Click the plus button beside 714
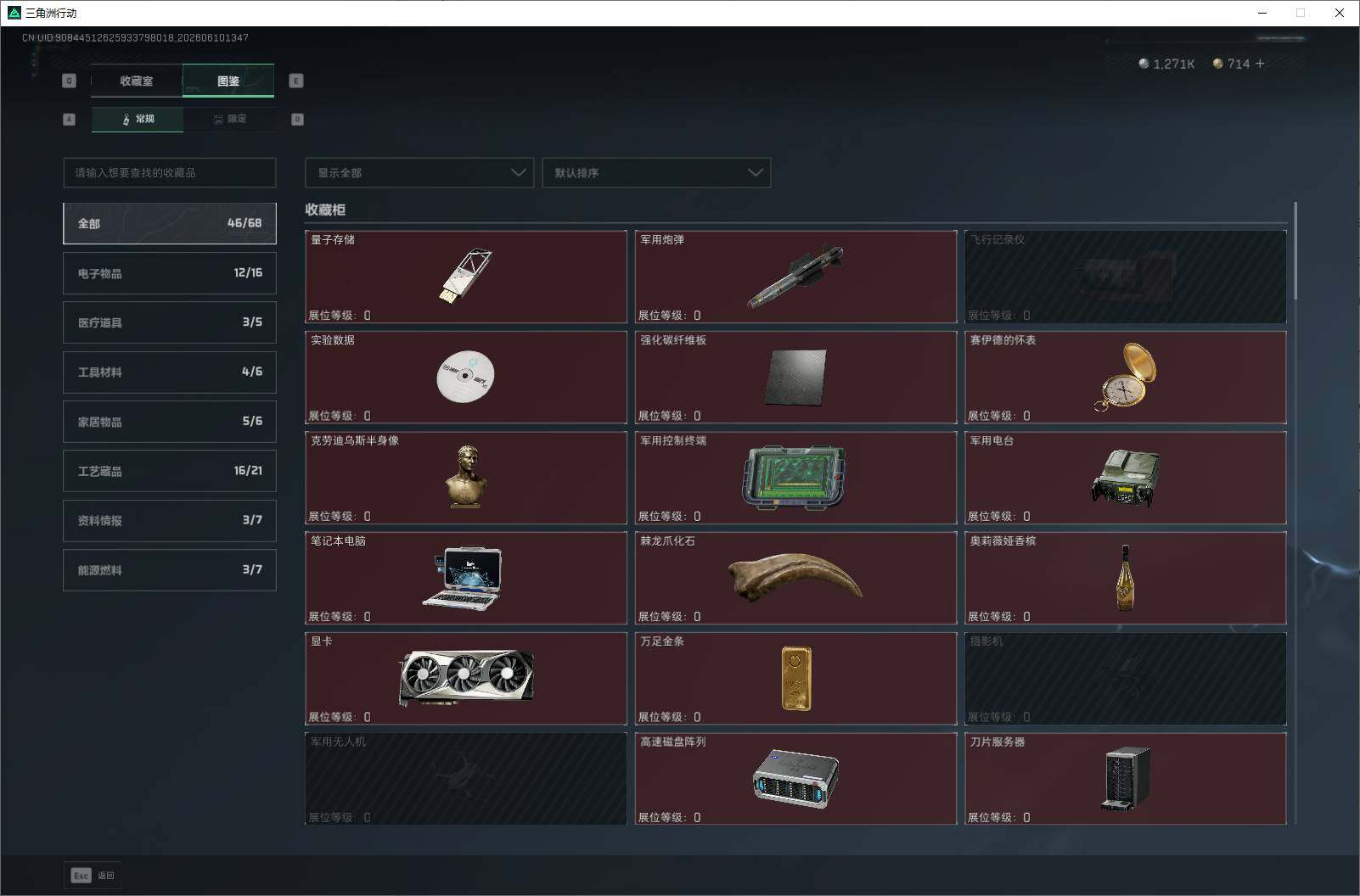The height and width of the screenshot is (896, 1360). click(x=1260, y=64)
